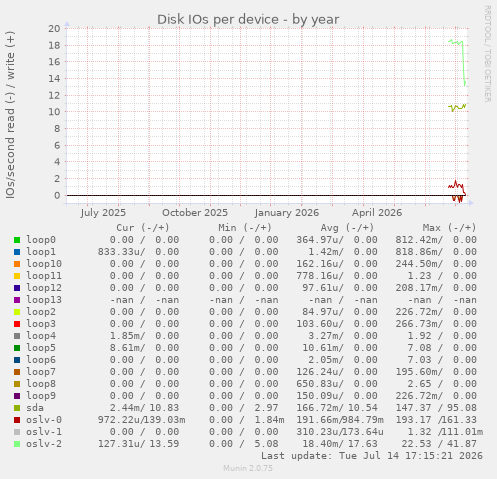Select the loop7 legend label
The width and height of the screenshot is (497, 479).
(x=41, y=372)
